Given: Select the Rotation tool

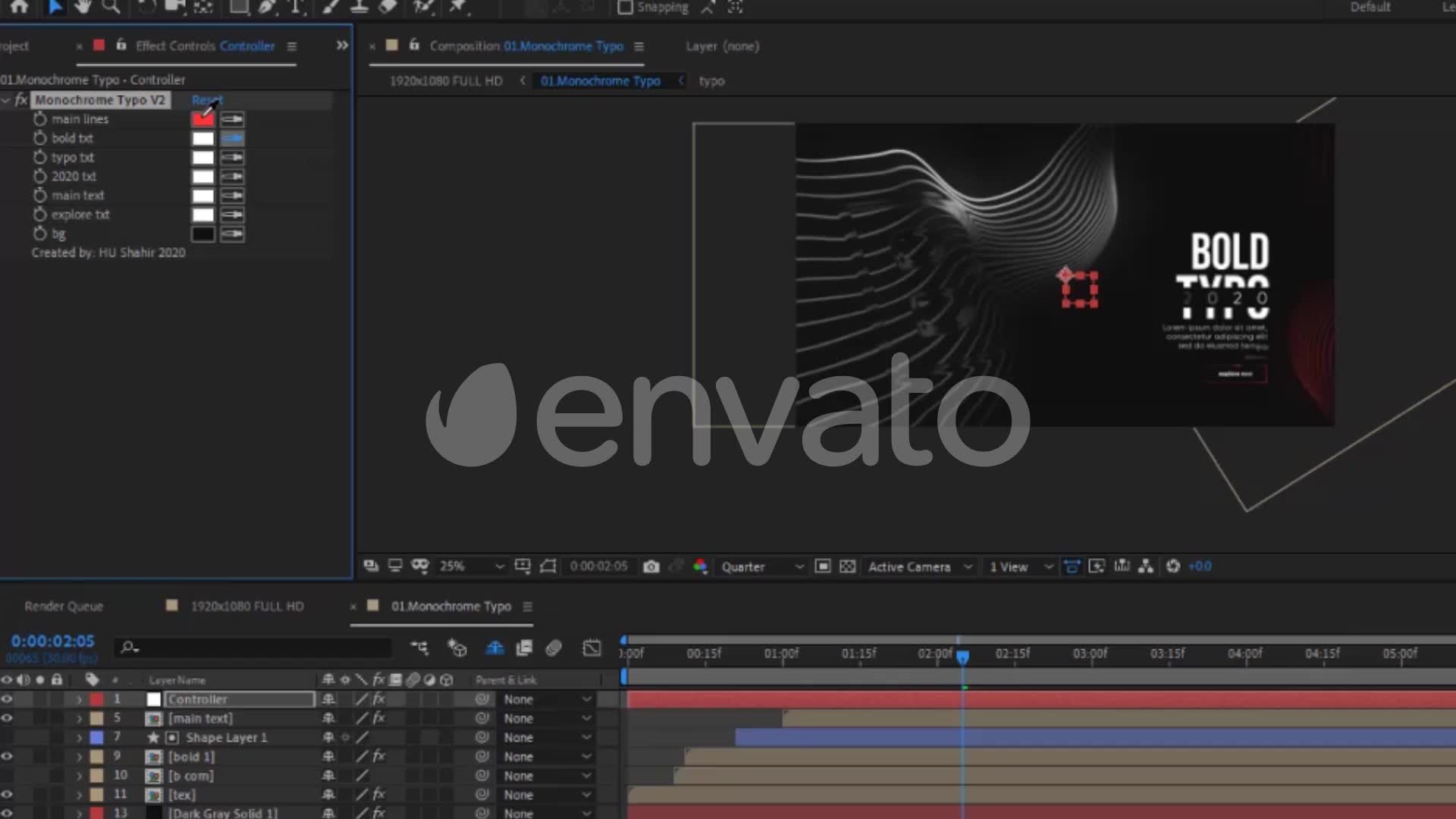Looking at the screenshot, I should (146, 7).
